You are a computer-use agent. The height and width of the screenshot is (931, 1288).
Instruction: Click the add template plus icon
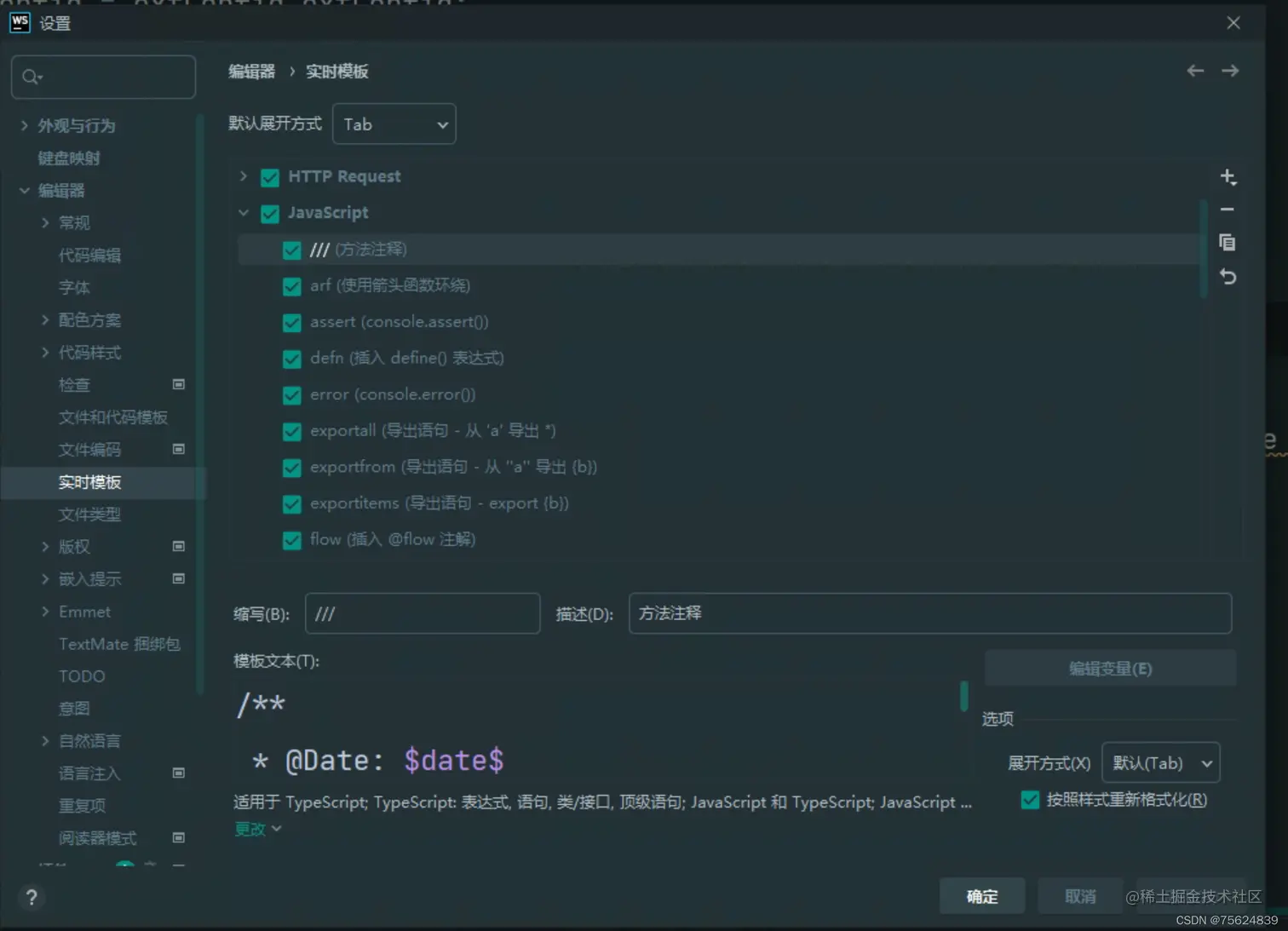coord(1228,177)
